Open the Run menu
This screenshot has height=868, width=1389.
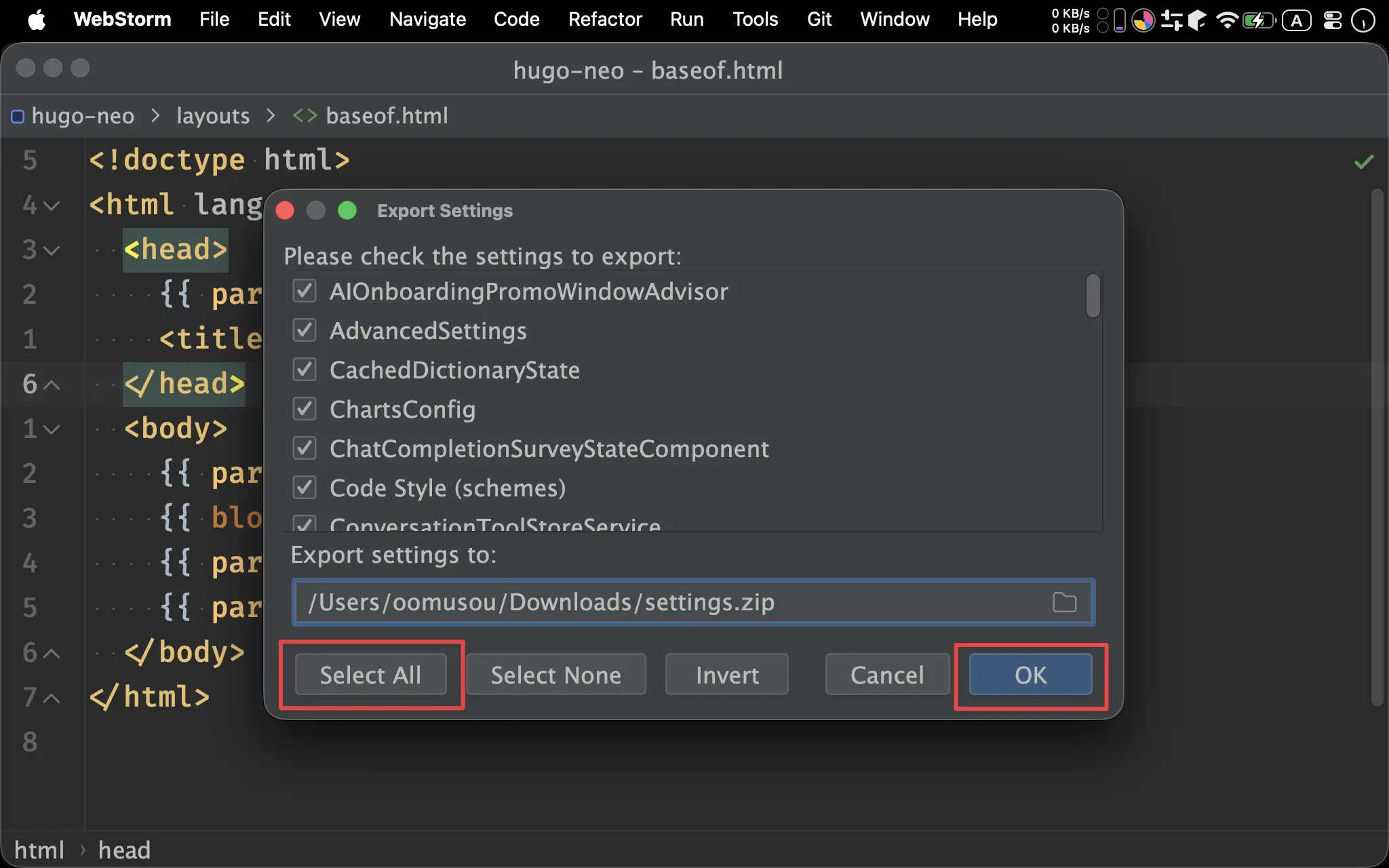tap(687, 20)
